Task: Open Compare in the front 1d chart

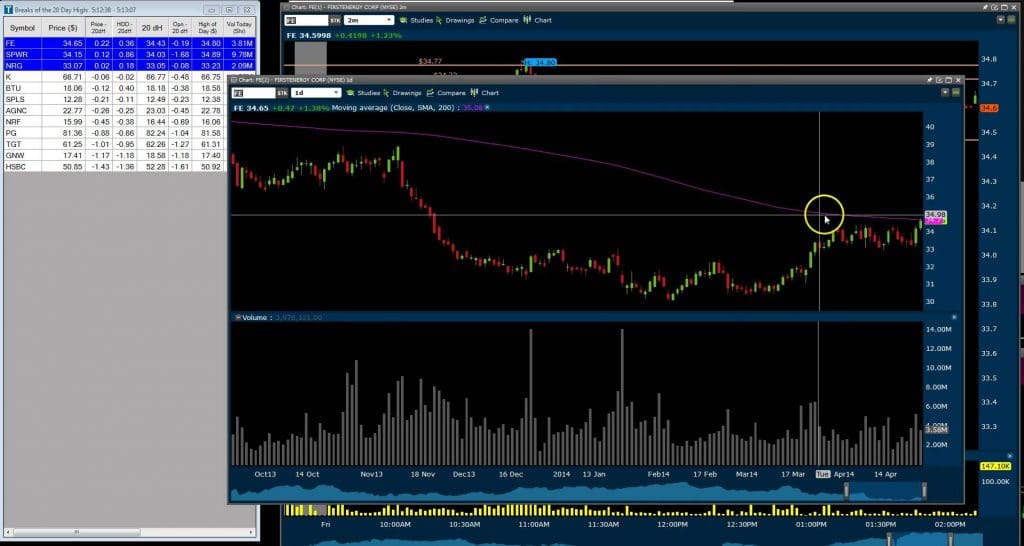Action: pos(446,93)
